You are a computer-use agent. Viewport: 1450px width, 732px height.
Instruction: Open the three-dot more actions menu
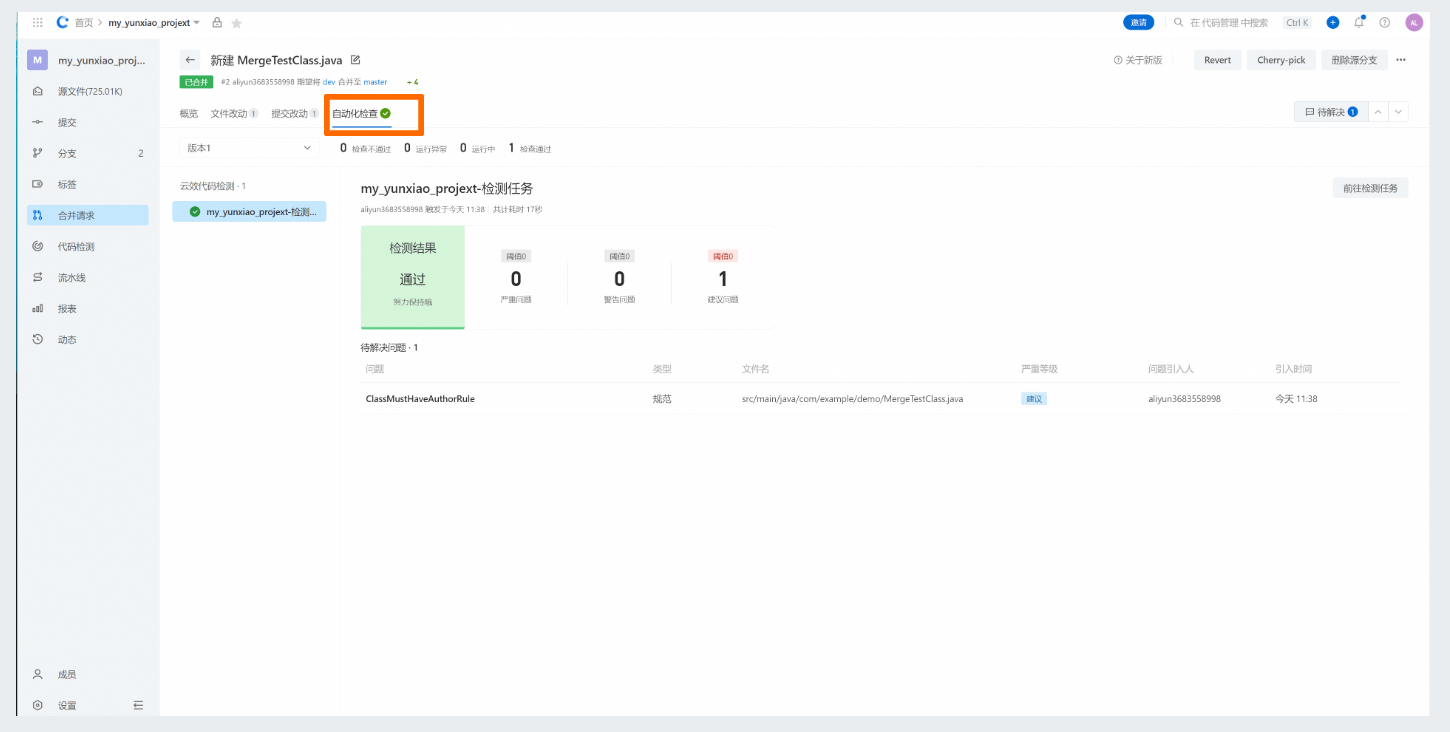1401,60
